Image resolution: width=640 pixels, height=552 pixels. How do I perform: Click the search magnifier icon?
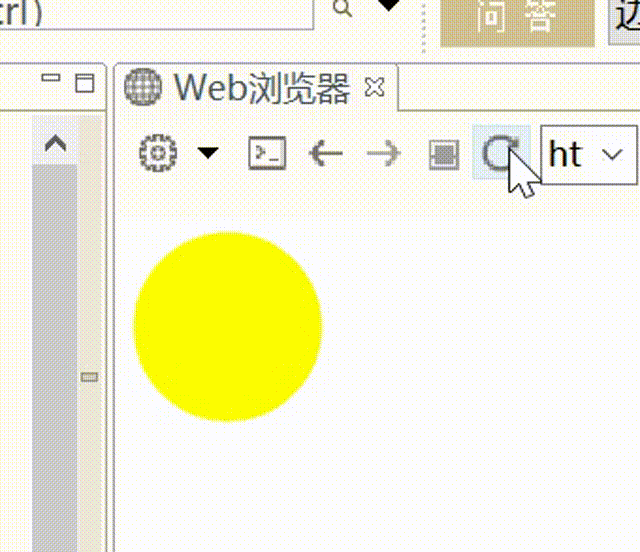(342, 8)
